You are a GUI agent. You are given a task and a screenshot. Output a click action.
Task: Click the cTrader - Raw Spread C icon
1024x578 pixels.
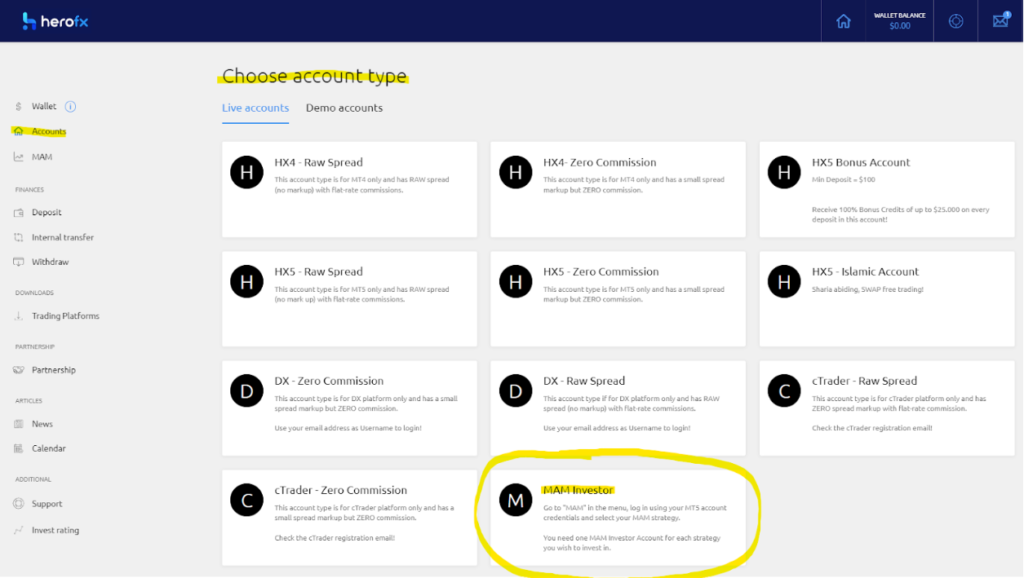784,391
